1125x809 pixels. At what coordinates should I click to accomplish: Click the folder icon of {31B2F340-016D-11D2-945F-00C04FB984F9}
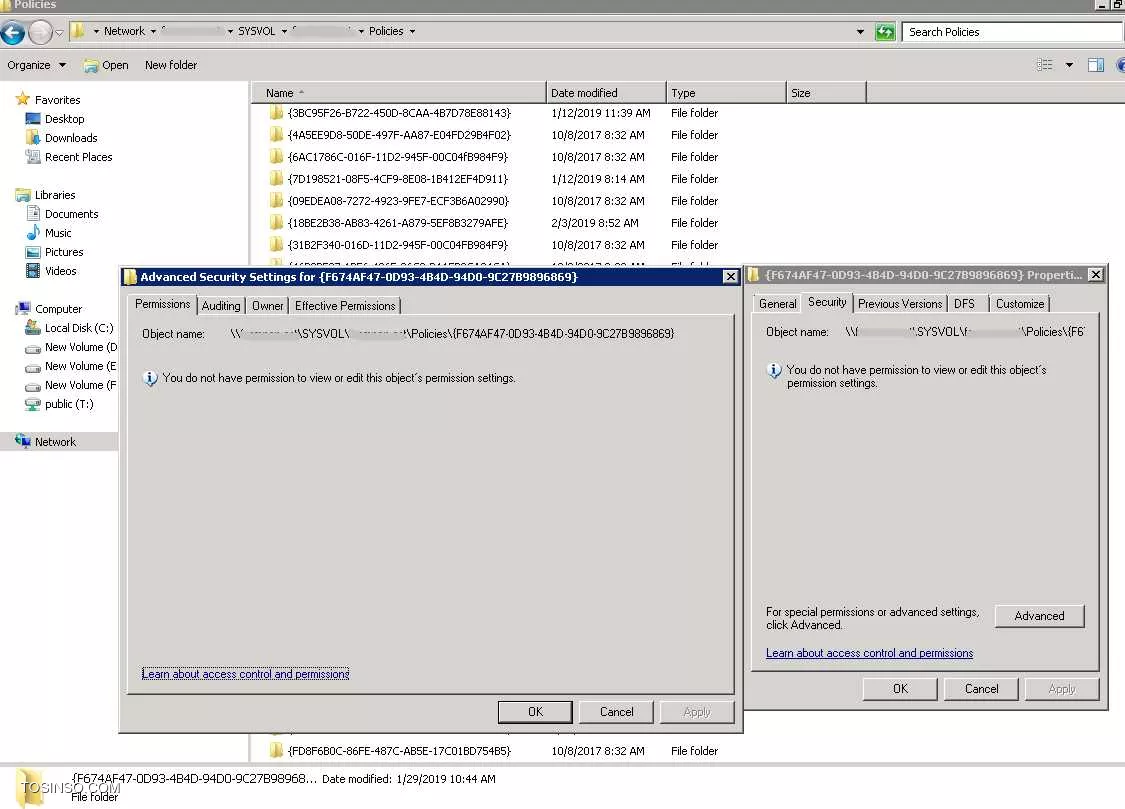tap(276, 245)
